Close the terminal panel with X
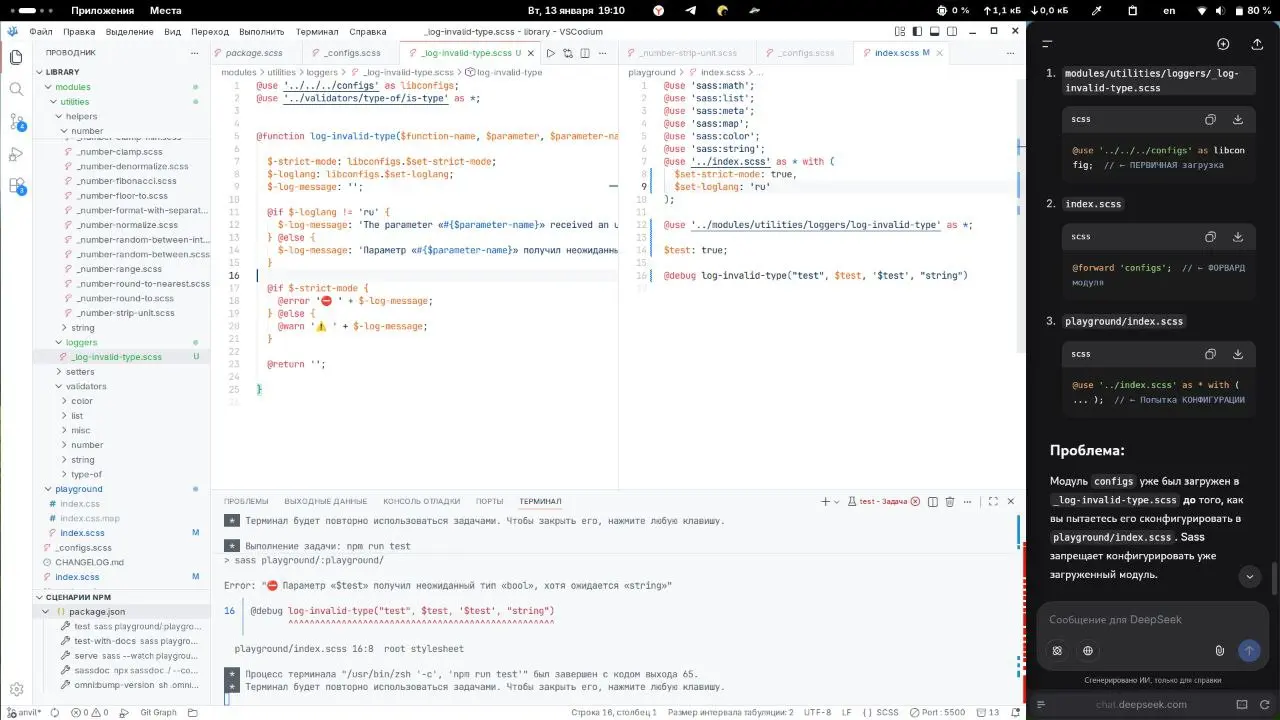 click(1011, 501)
